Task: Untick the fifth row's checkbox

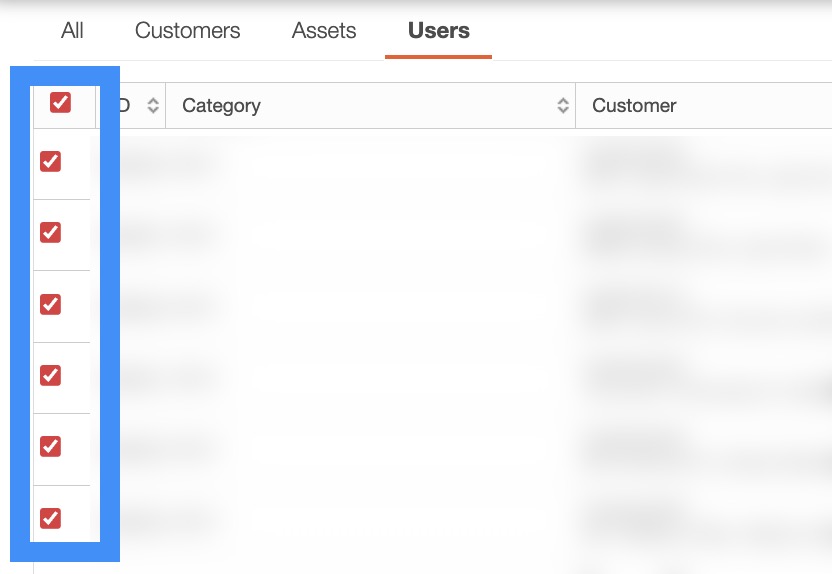Action: (50, 447)
